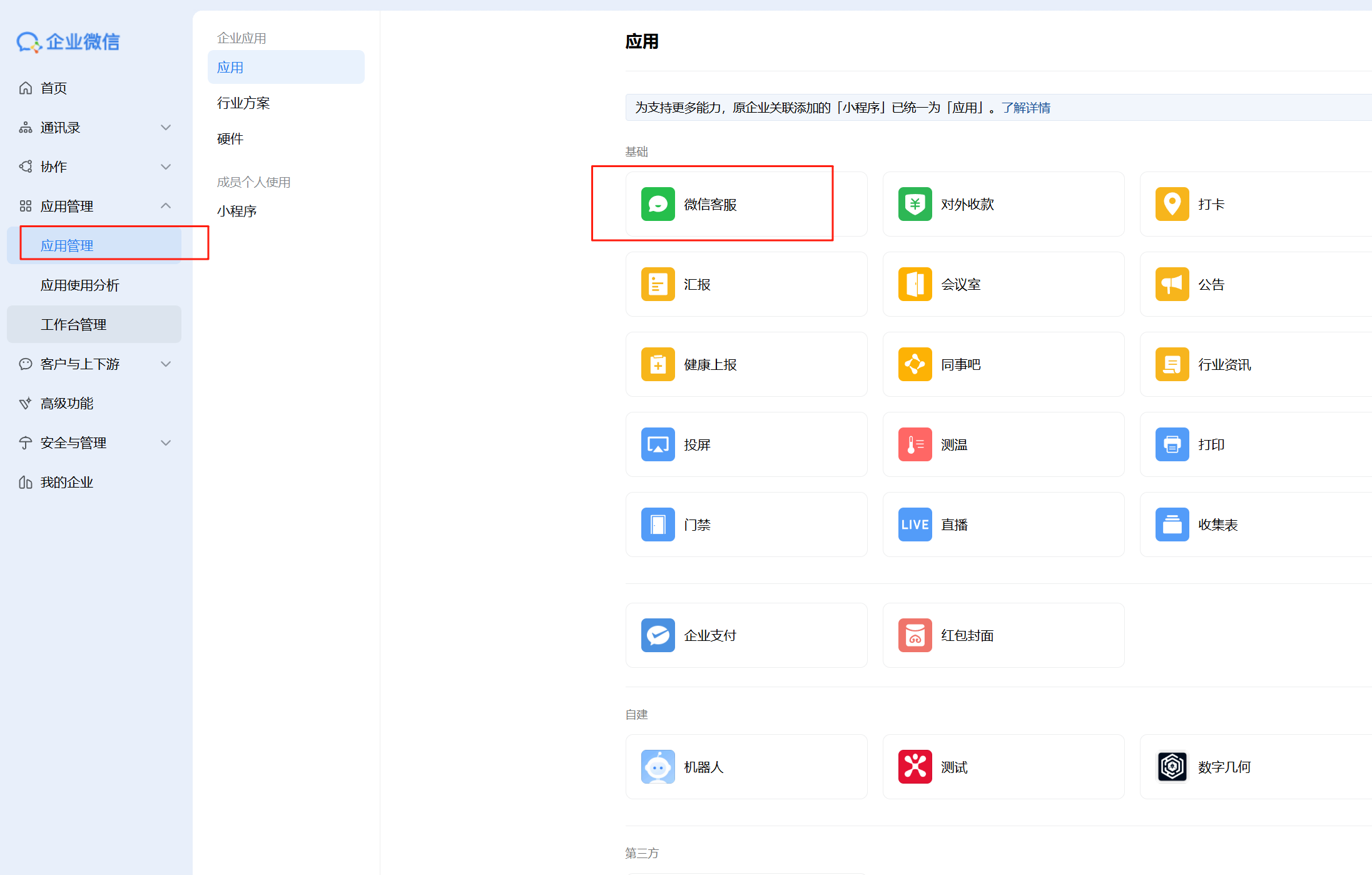Open the 微信客服 green chat icon

[x=658, y=204]
